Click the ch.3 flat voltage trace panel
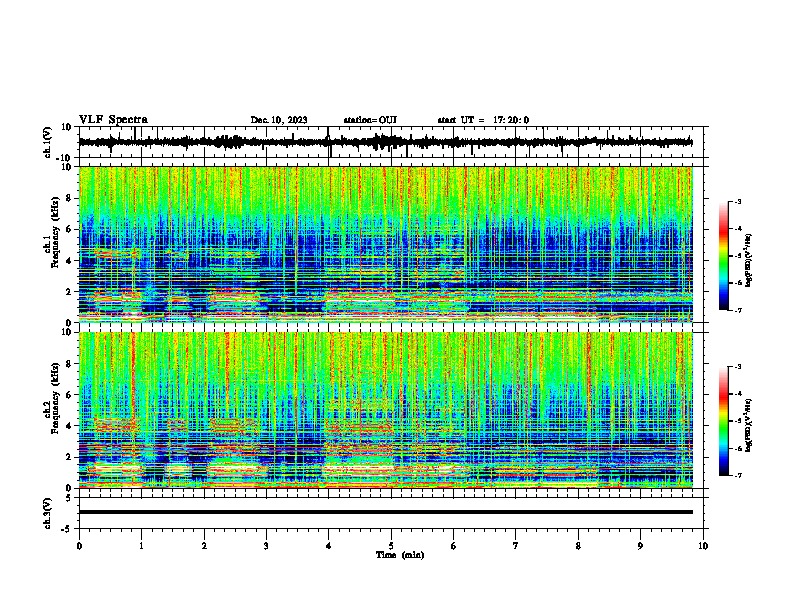792x612 pixels. coord(391,513)
